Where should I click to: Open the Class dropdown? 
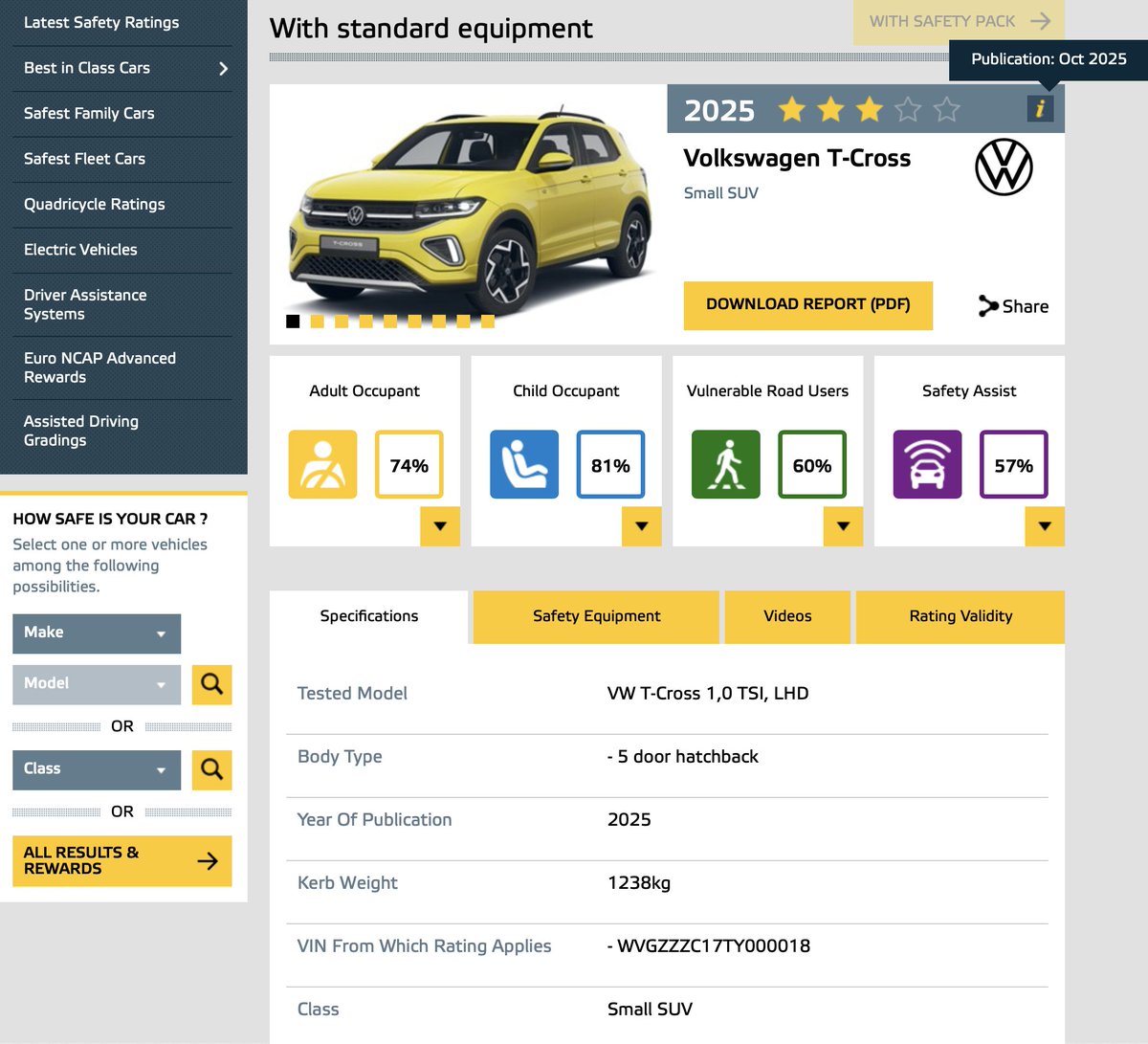point(97,769)
